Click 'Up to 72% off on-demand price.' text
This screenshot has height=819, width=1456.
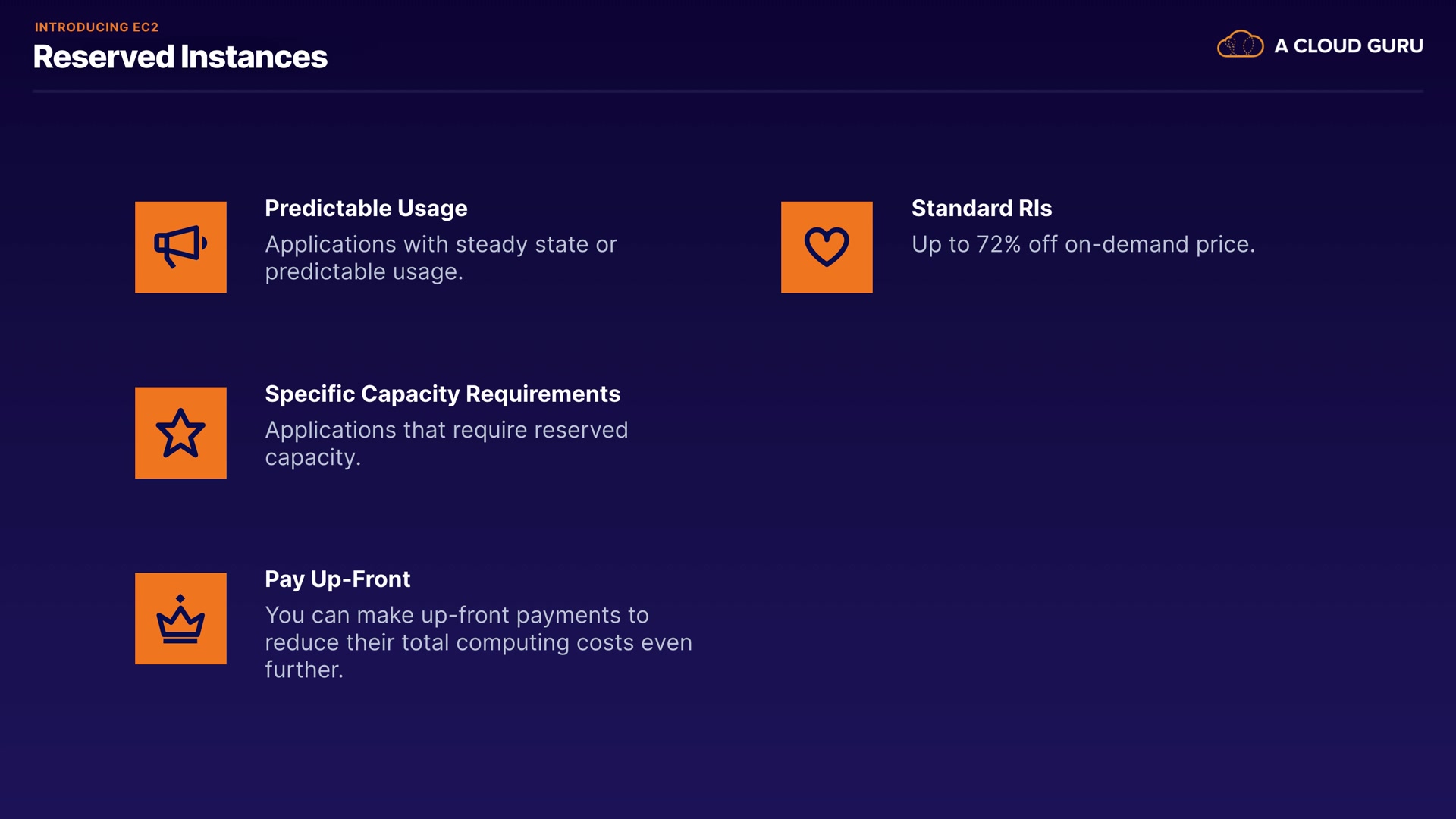pos(1083,245)
